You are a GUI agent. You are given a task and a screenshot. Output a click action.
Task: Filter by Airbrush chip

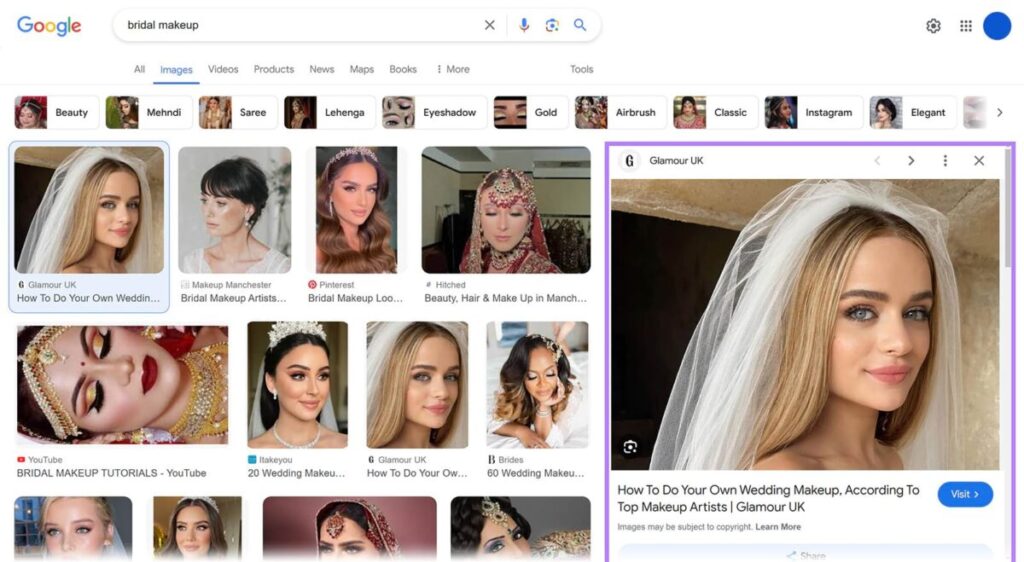click(620, 112)
